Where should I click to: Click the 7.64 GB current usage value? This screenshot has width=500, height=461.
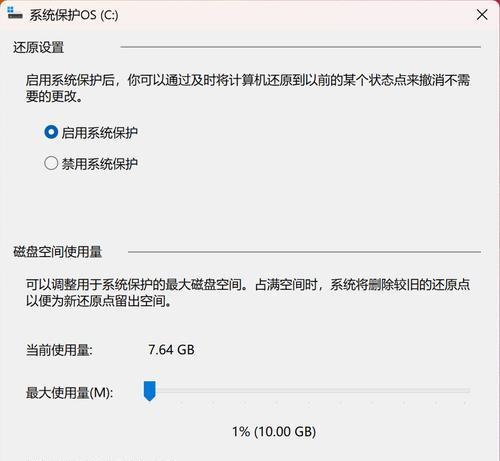pyautogui.click(x=171, y=350)
